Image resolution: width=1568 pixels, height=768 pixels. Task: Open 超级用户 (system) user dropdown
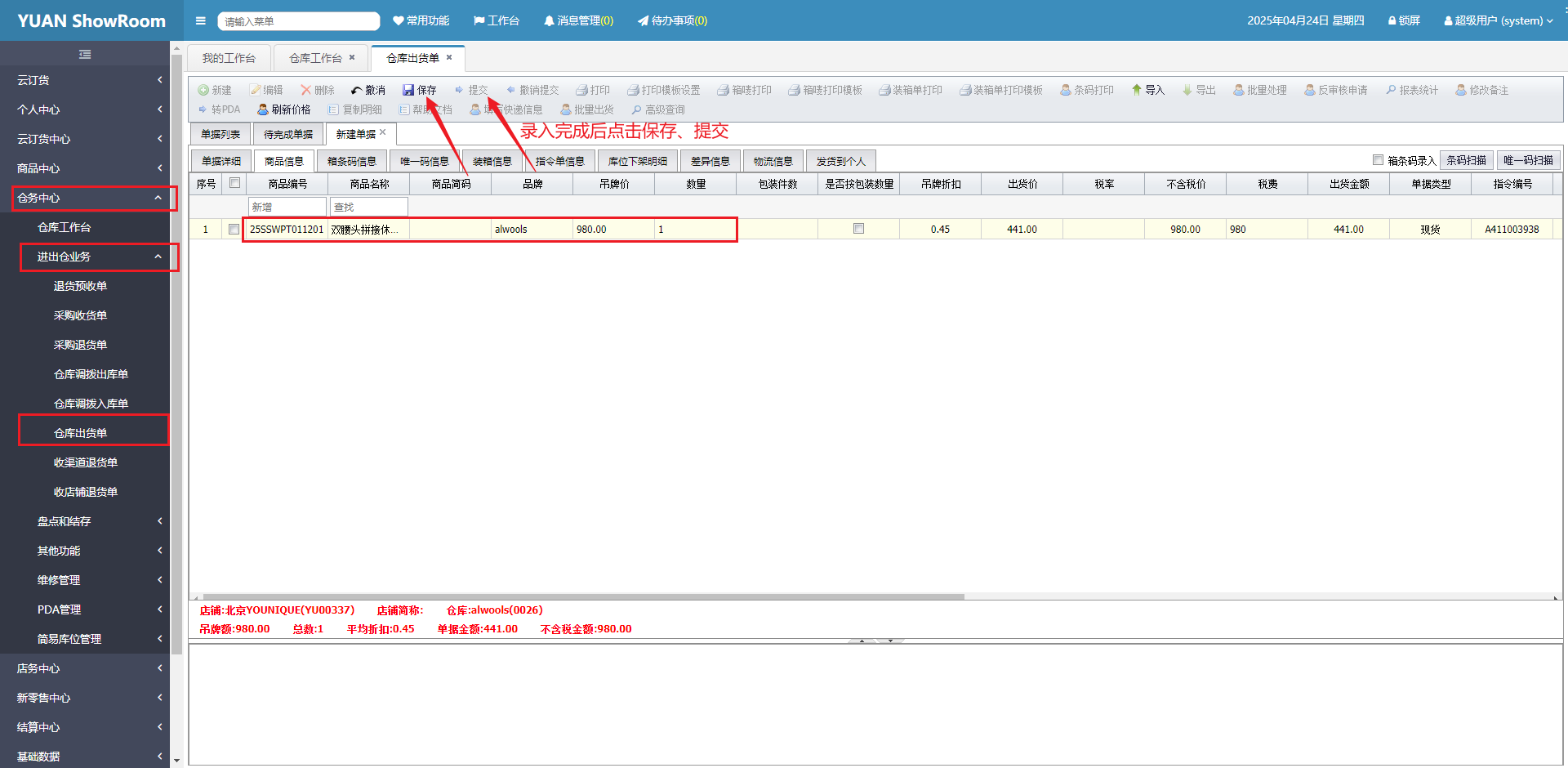1499,20
